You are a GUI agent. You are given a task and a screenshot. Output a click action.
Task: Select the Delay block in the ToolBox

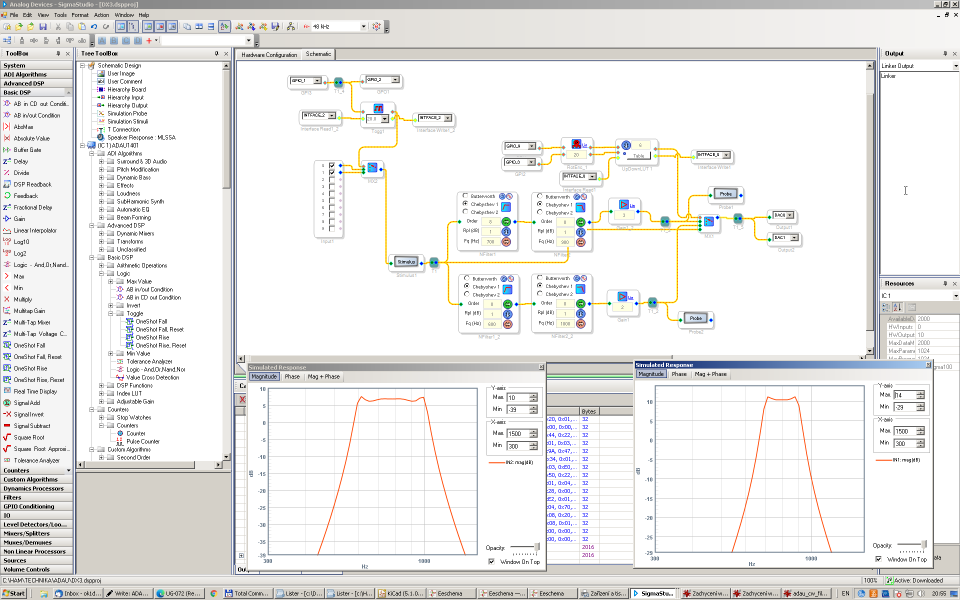tap(21, 162)
